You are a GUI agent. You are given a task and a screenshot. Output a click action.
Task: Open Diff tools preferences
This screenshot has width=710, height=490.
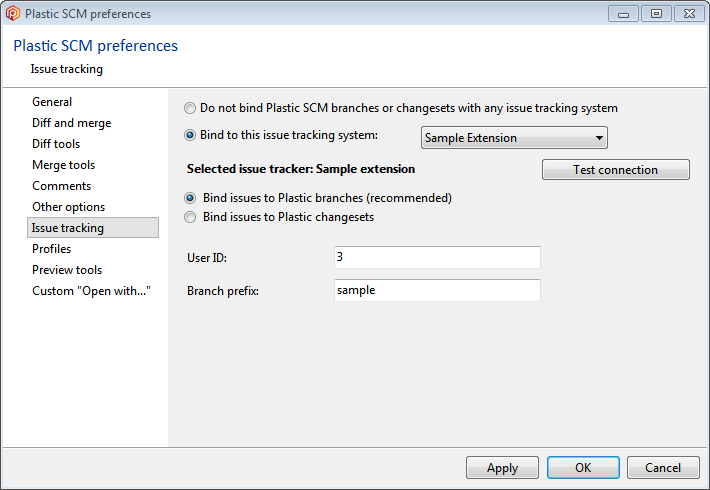click(56, 144)
